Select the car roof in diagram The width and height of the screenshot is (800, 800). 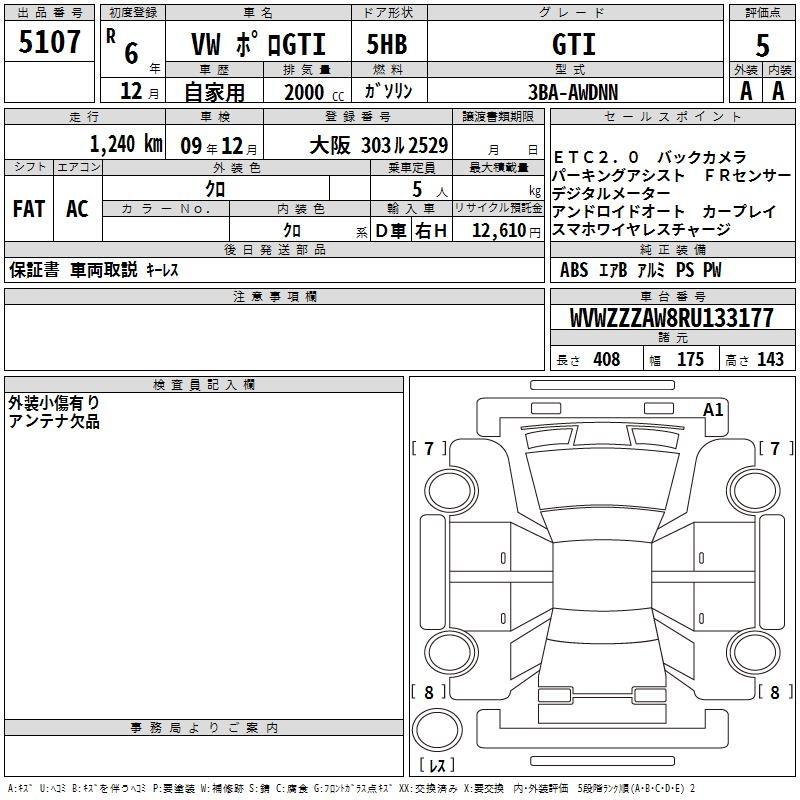coord(602,576)
